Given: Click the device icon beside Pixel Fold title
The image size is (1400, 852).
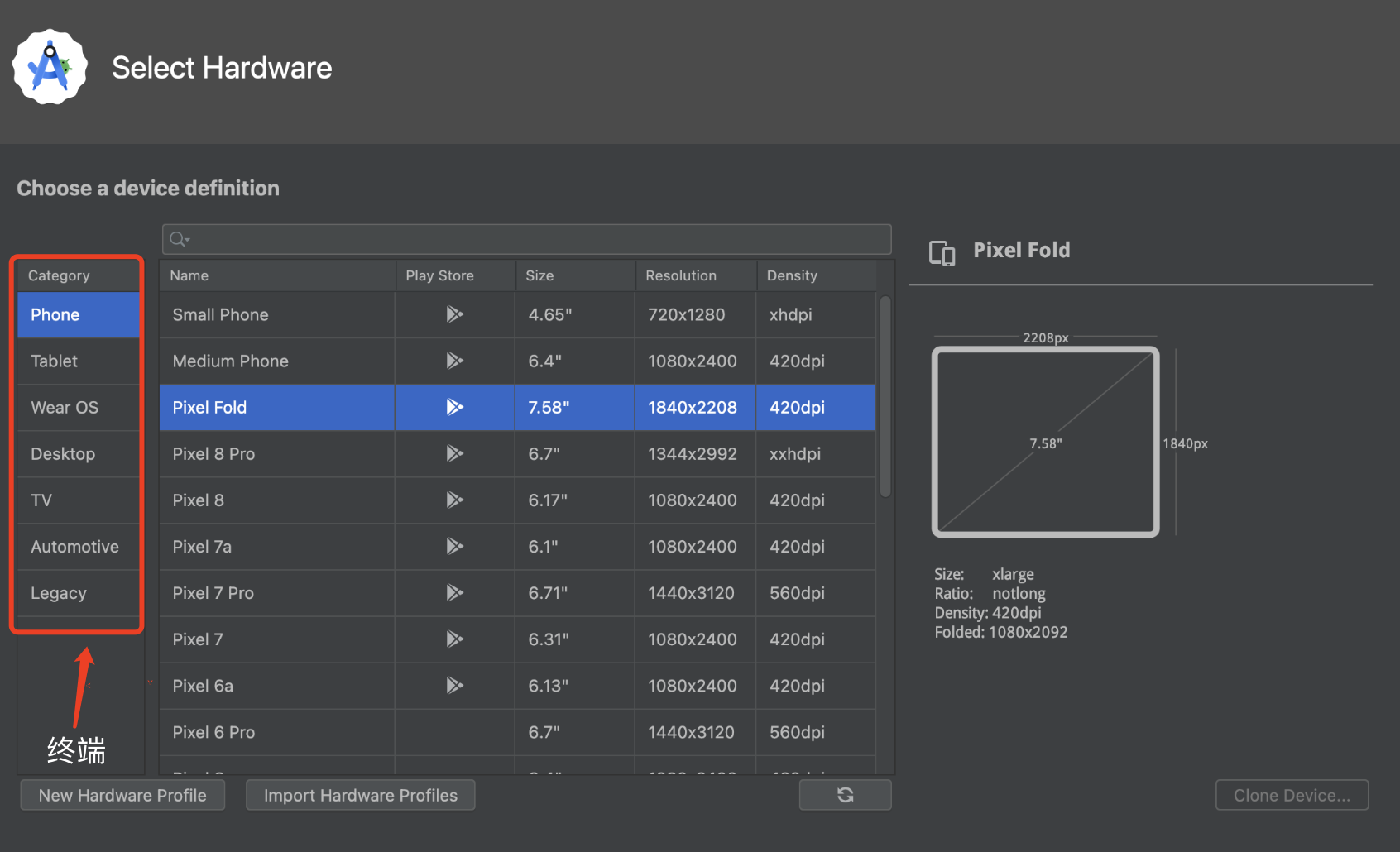Looking at the screenshot, I should [x=942, y=252].
